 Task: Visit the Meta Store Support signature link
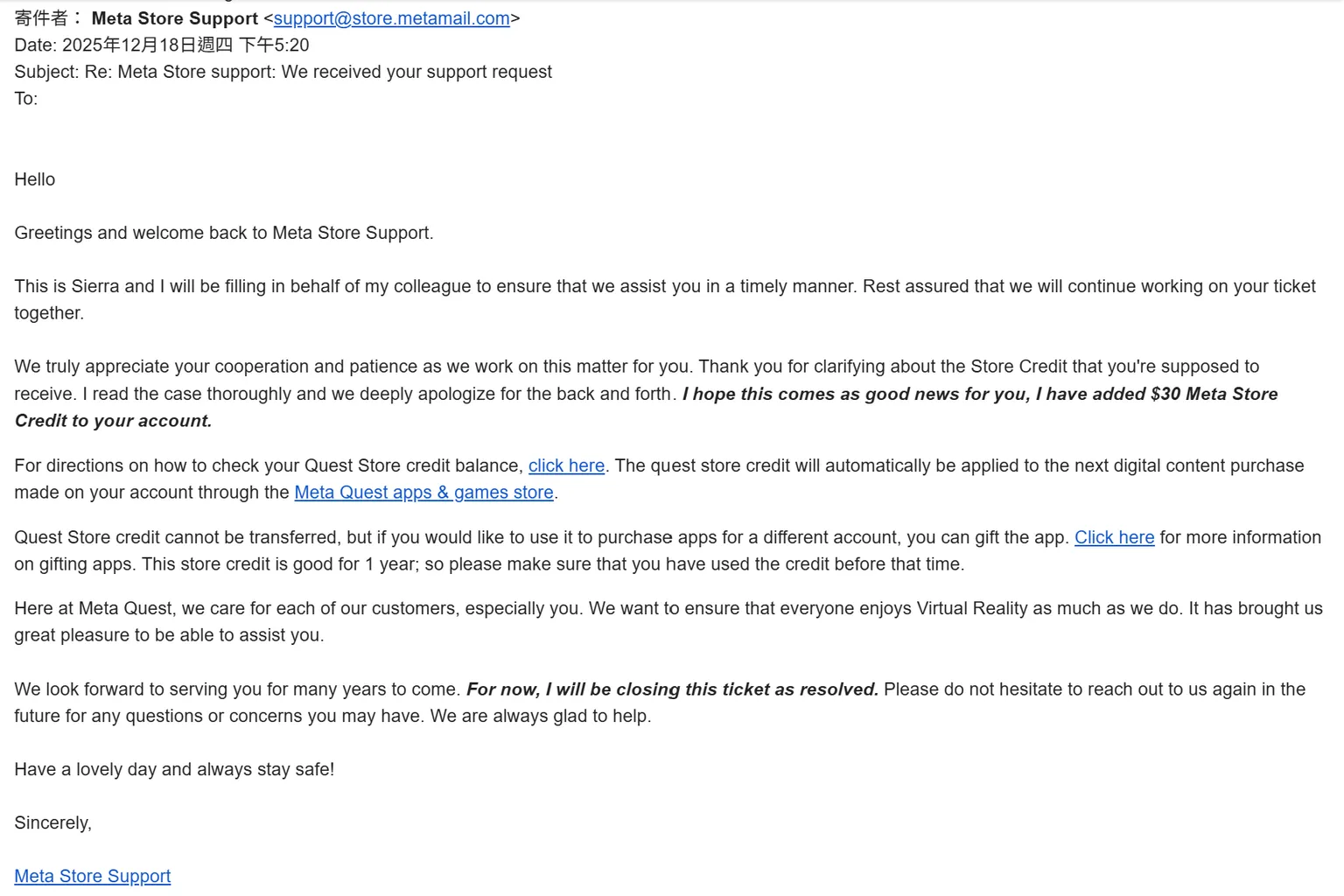[x=92, y=876]
